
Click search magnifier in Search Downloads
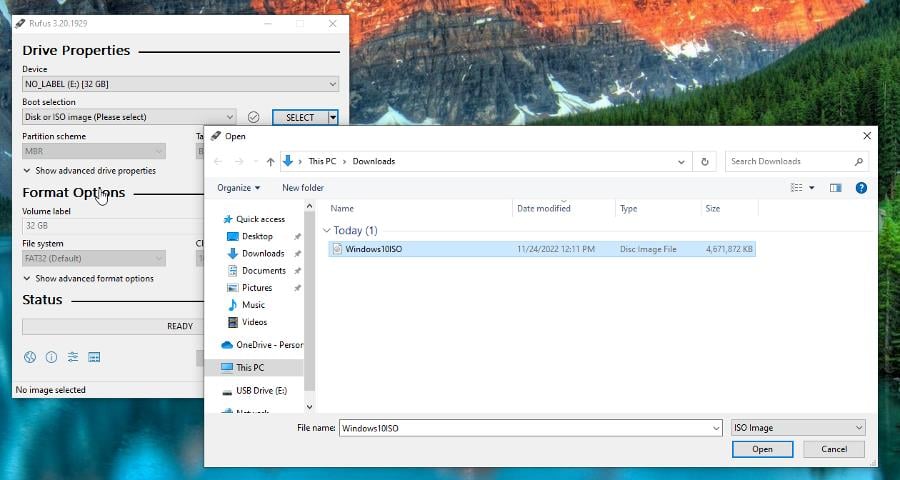(x=859, y=162)
